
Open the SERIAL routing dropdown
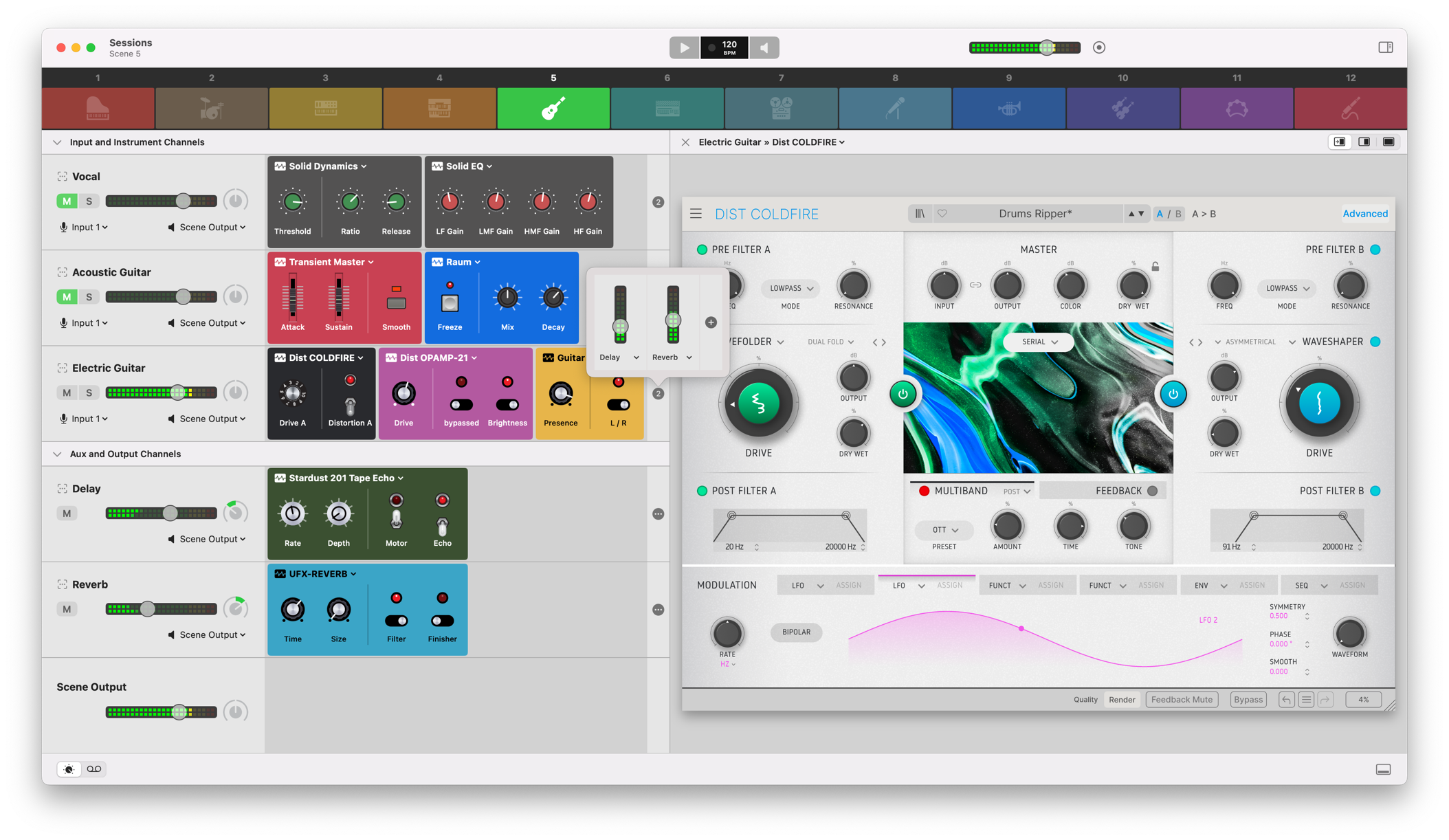pos(1039,342)
